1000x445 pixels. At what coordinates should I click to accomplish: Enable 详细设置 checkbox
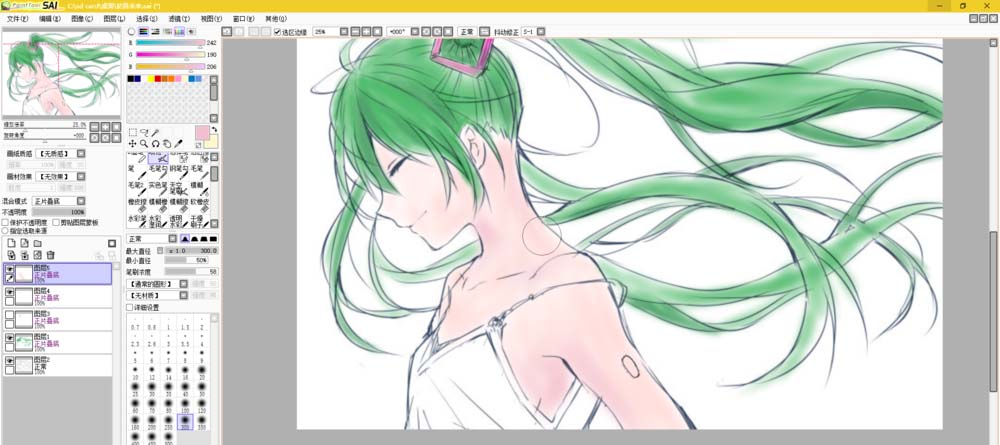(130, 307)
